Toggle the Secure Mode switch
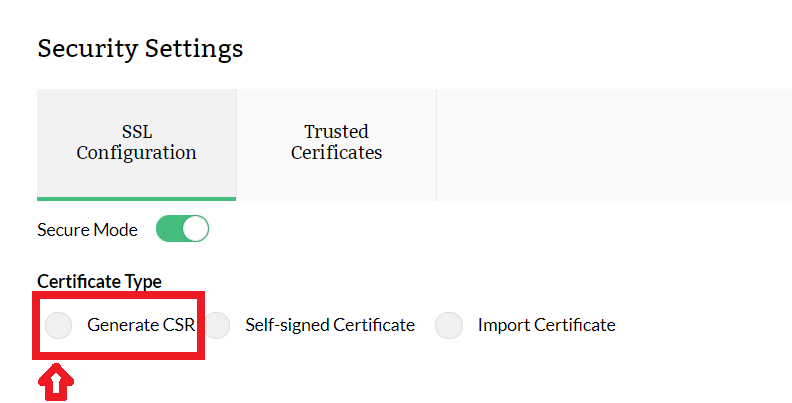This screenshot has width=792, height=403. 182,229
